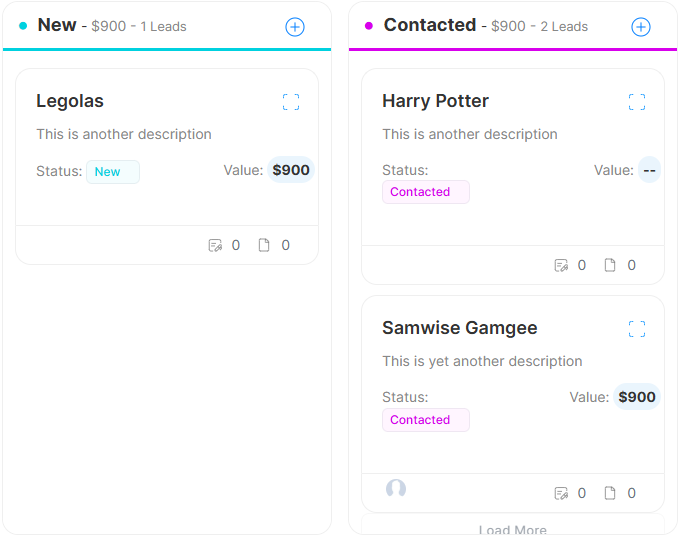
Task: Click the empty value on Harry Potter
Action: pyautogui.click(x=650, y=170)
